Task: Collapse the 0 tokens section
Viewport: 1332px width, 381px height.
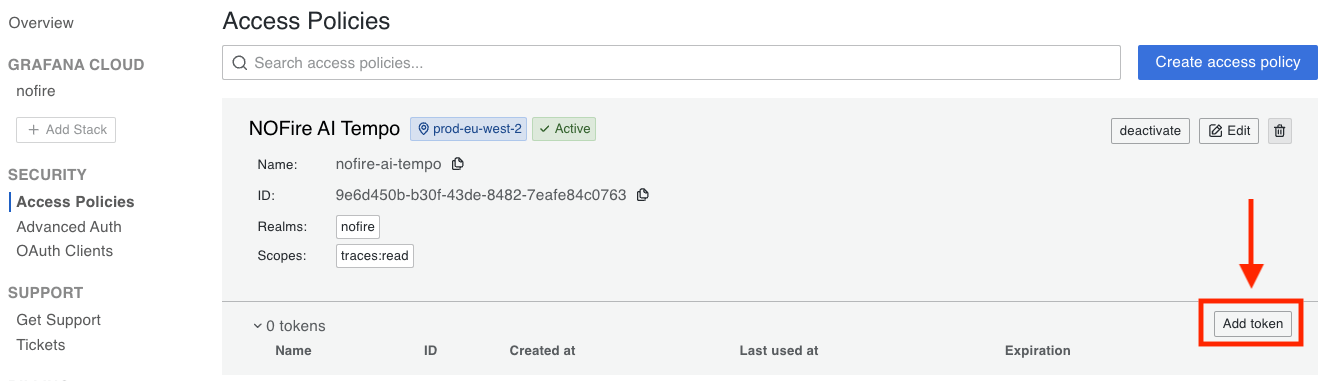Action: click(x=289, y=326)
